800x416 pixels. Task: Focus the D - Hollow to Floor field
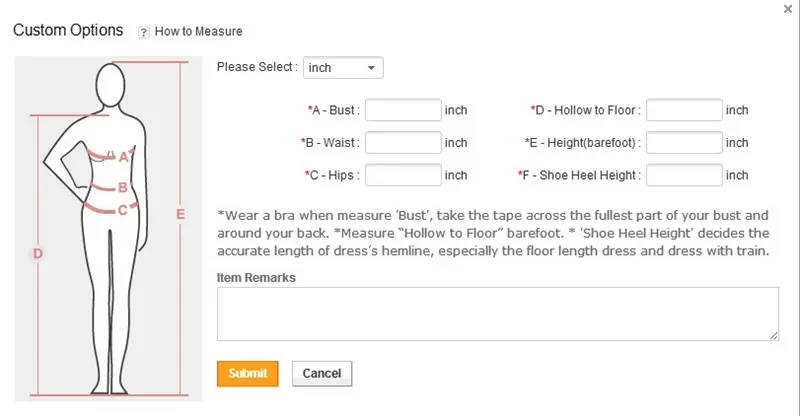pos(684,110)
